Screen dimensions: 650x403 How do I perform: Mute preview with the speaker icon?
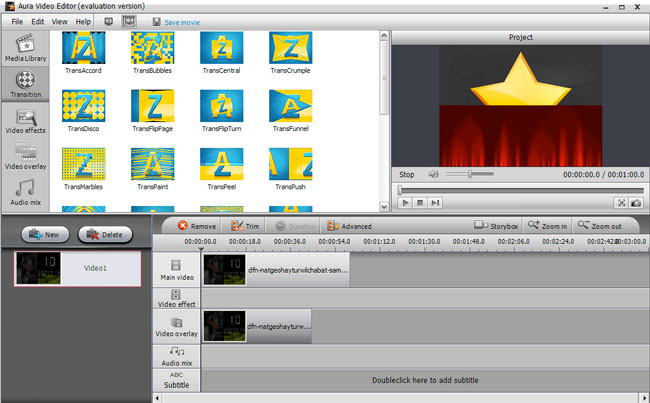(x=433, y=174)
